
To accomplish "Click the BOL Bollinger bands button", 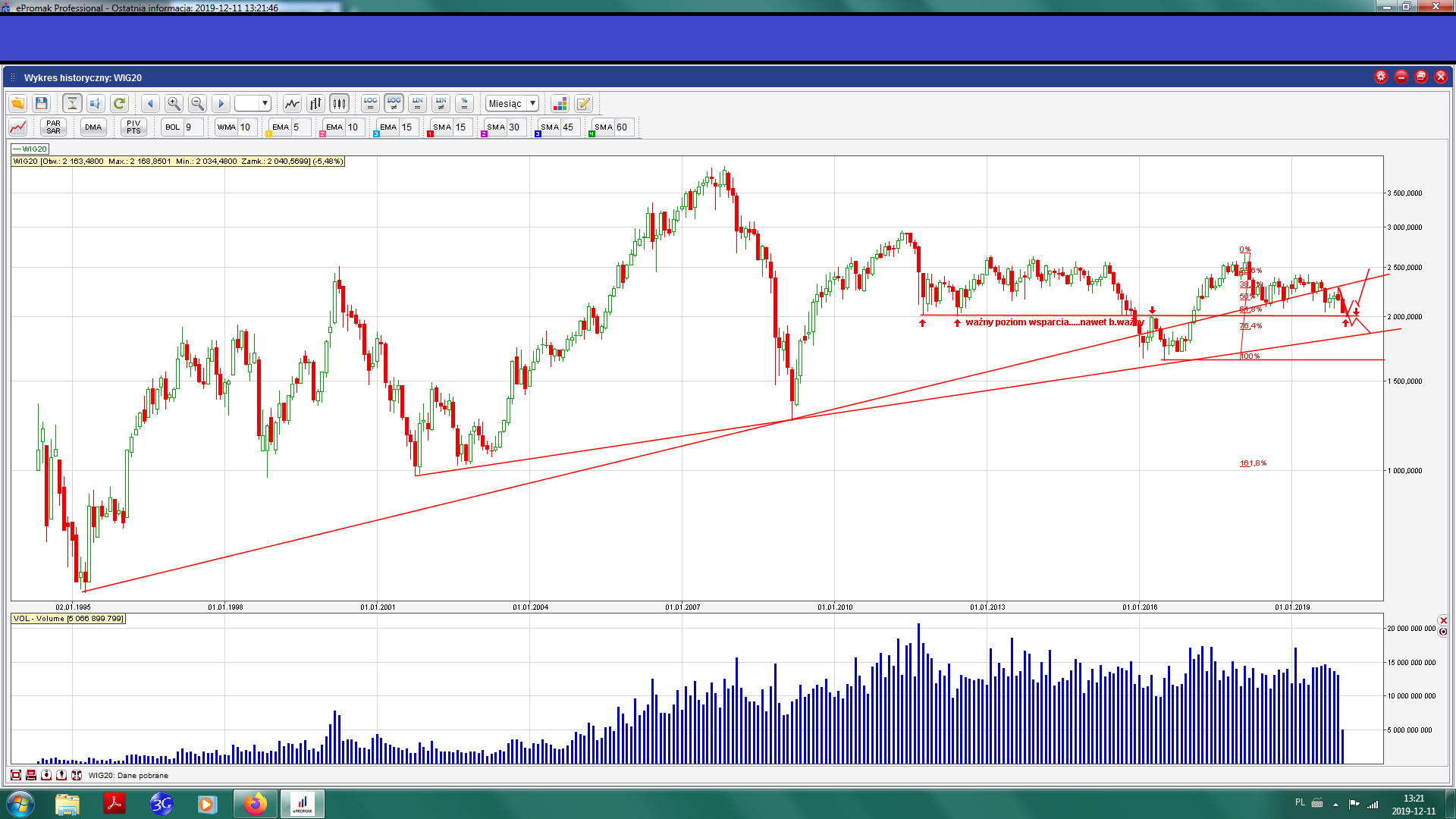I will tap(173, 127).
